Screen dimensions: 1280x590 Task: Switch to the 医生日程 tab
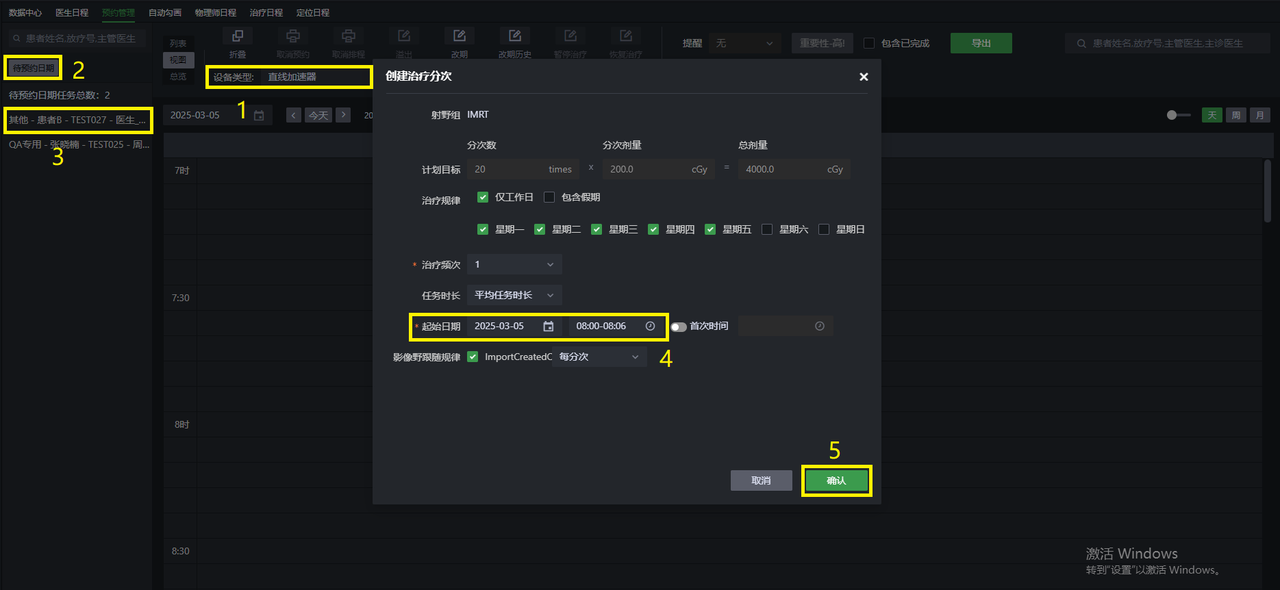click(x=72, y=13)
